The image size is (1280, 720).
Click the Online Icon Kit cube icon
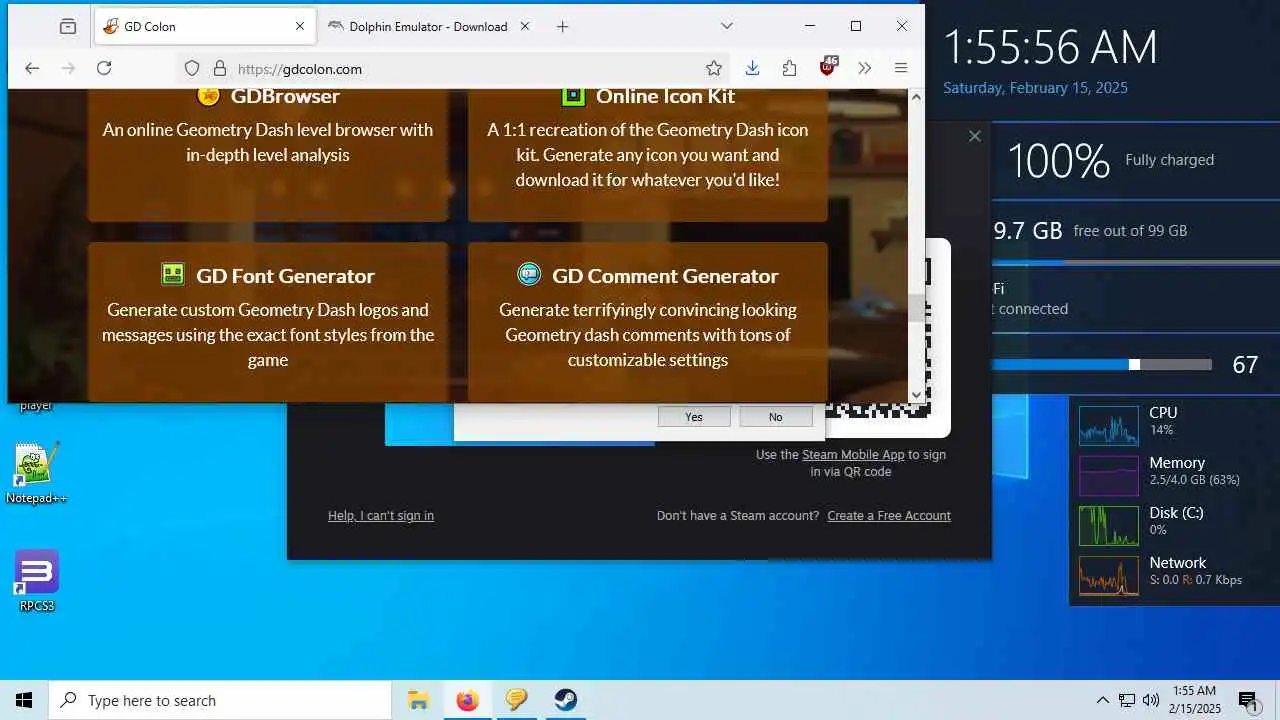tap(573, 96)
